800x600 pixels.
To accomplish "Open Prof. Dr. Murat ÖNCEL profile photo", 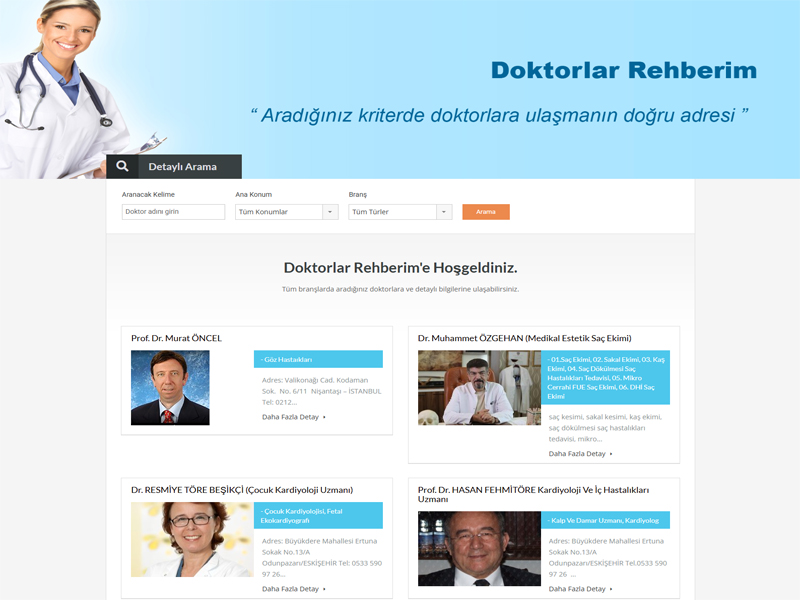I will click(170, 387).
